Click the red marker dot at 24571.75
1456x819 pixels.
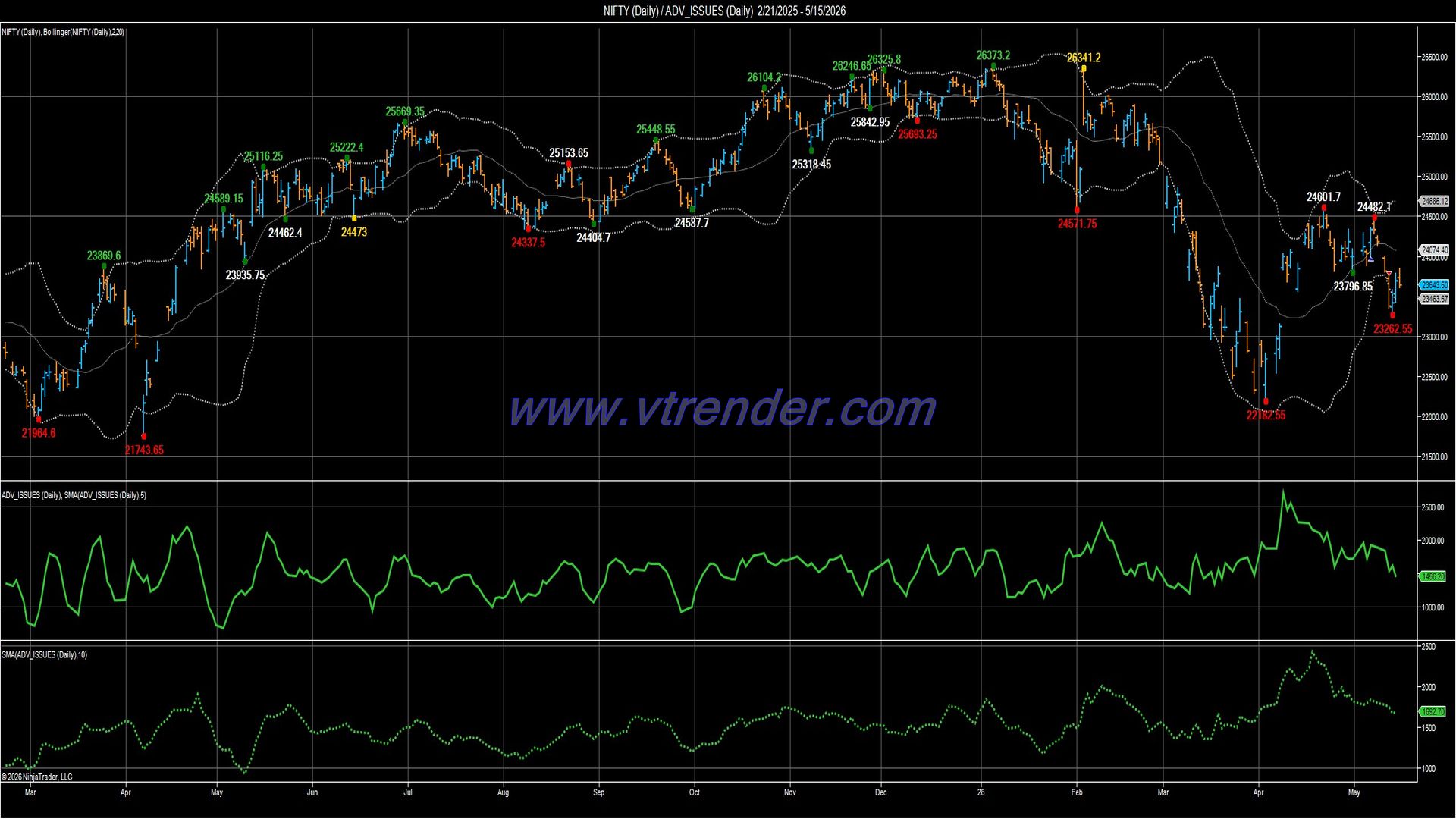pos(1078,210)
